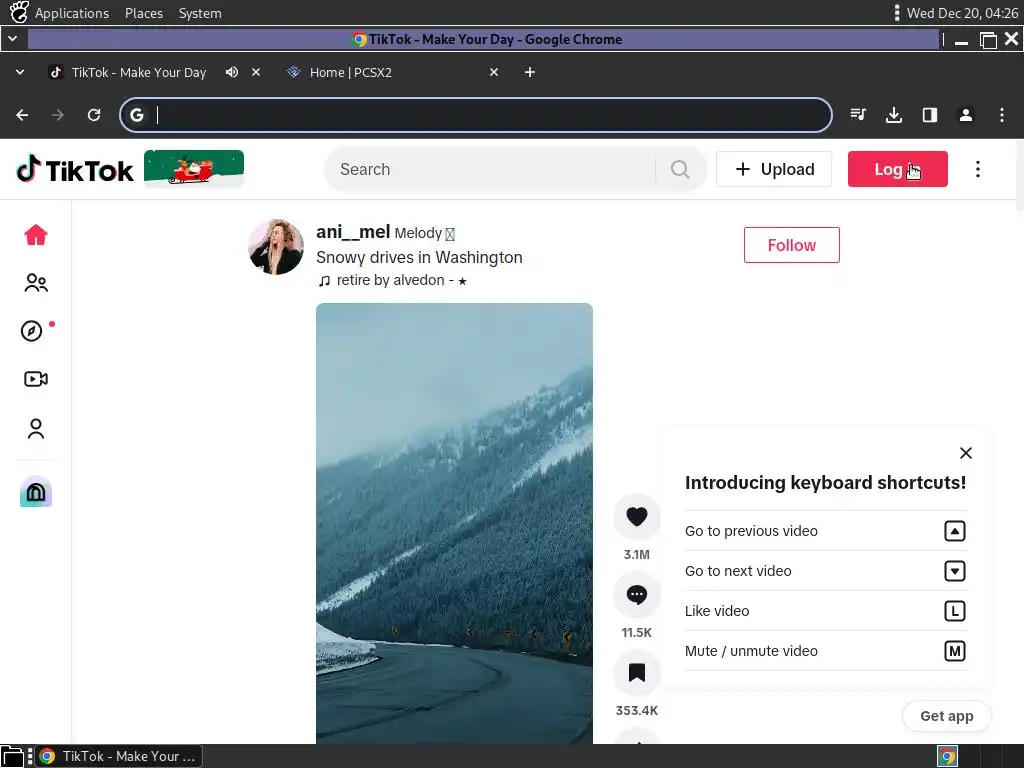The height and width of the screenshot is (768, 1024).
Task: Click the 3.1M likes count
Action: (x=637, y=554)
